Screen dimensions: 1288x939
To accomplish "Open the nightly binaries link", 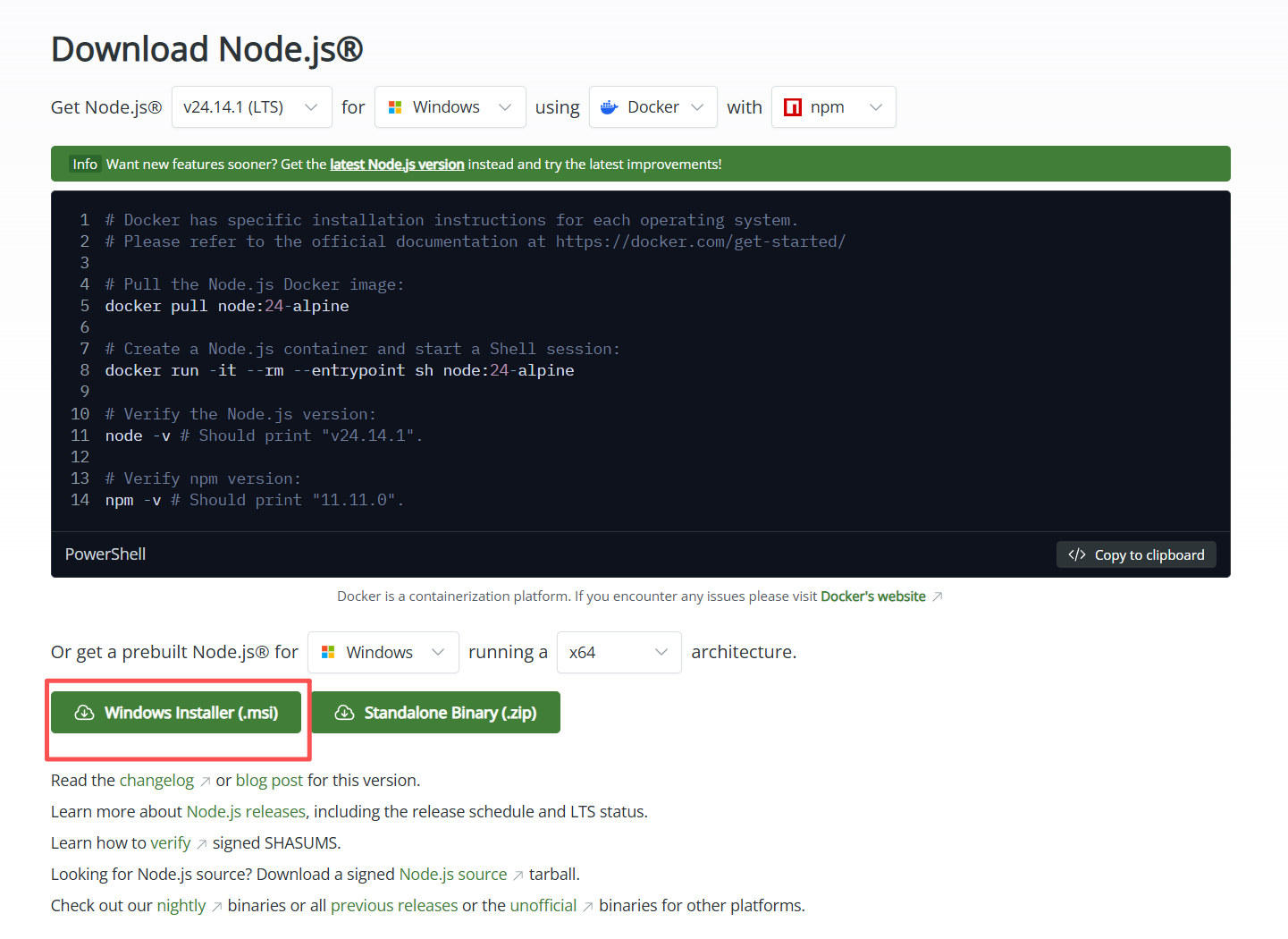I will (x=181, y=906).
